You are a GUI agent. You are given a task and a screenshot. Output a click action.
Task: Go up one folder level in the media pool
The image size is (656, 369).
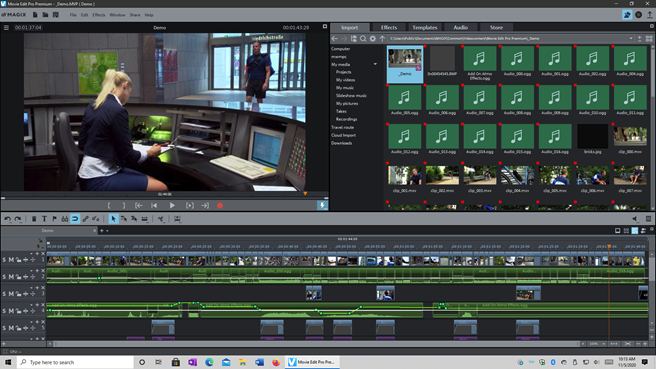pos(382,38)
